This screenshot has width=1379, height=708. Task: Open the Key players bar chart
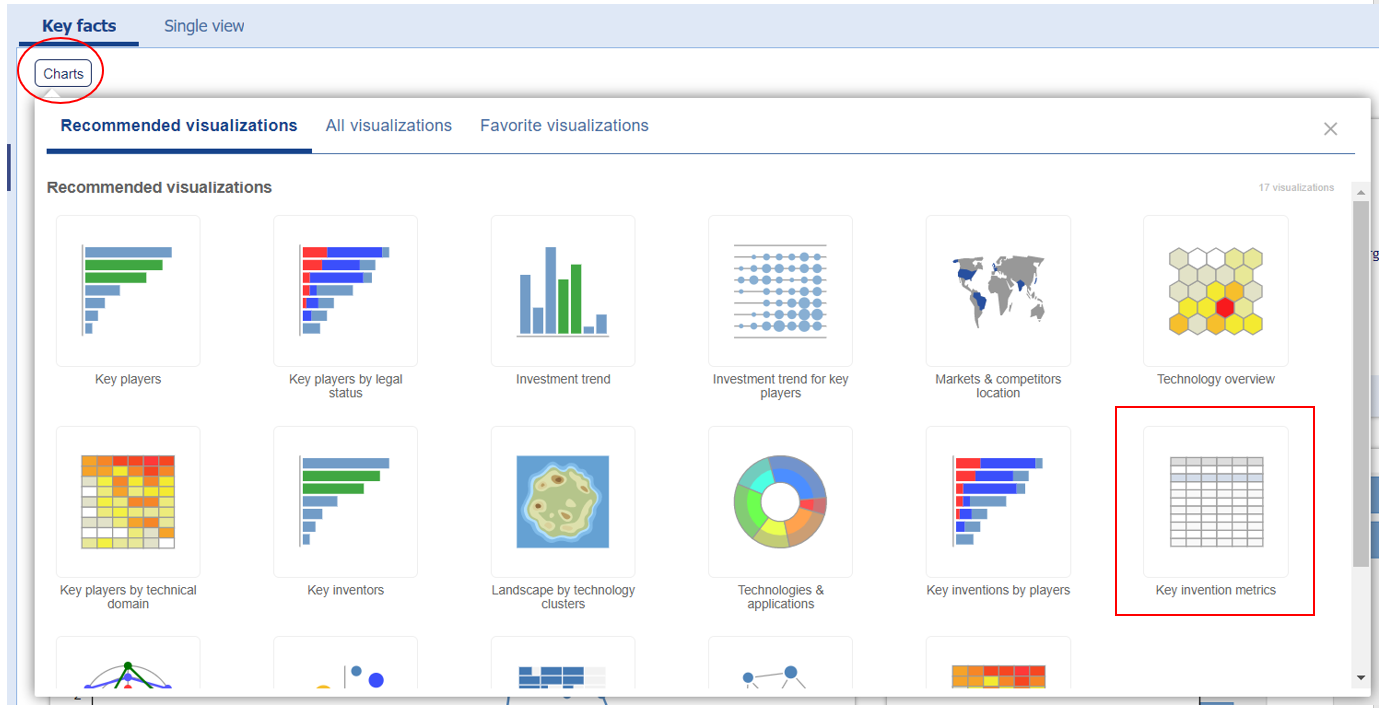pyautogui.click(x=128, y=291)
